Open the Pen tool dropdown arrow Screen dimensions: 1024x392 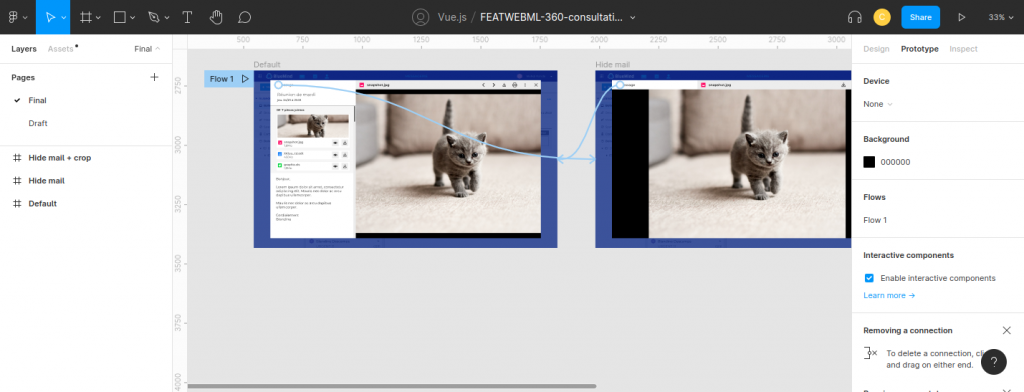[167, 18]
